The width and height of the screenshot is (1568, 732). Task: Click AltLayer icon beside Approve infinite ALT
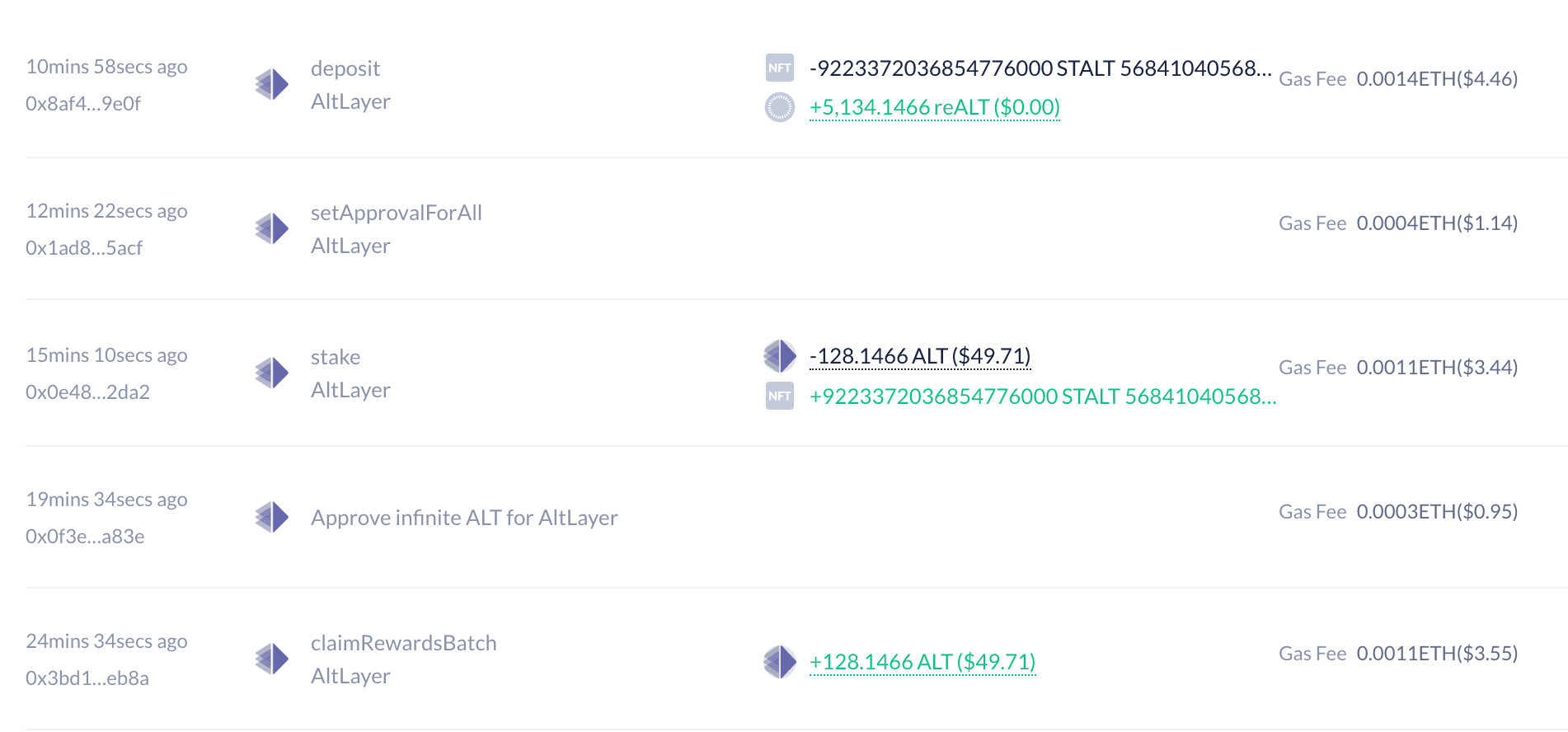pos(272,517)
